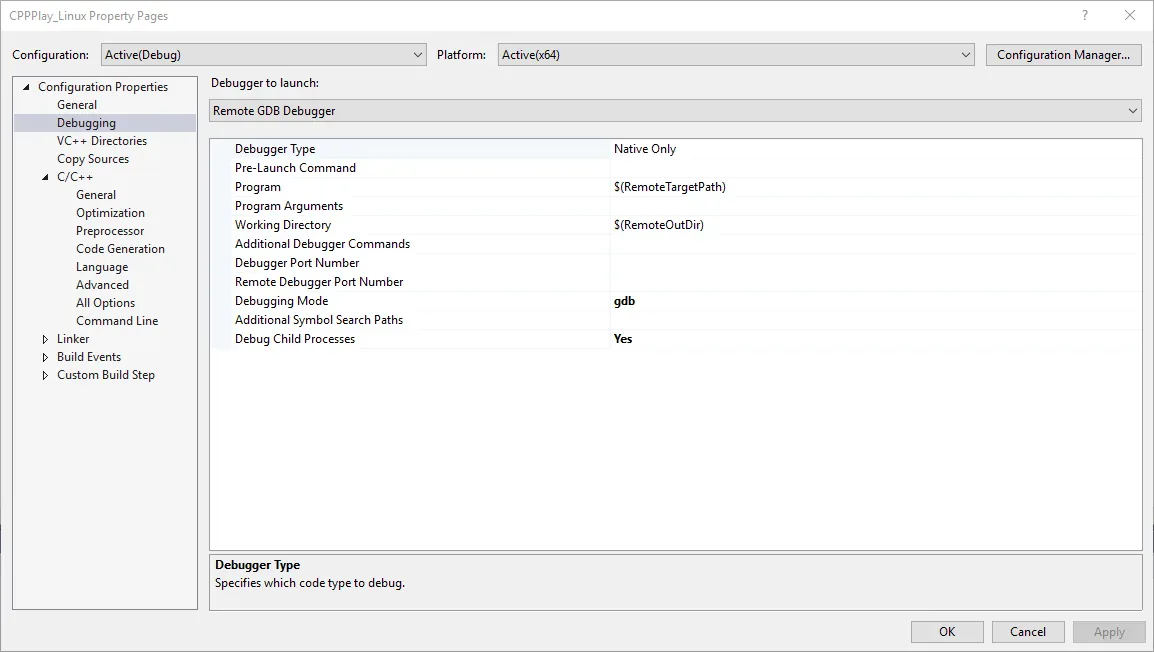The width and height of the screenshot is (1154, 652).
Task: Click the Apply button
Action: click(1109, 631)
